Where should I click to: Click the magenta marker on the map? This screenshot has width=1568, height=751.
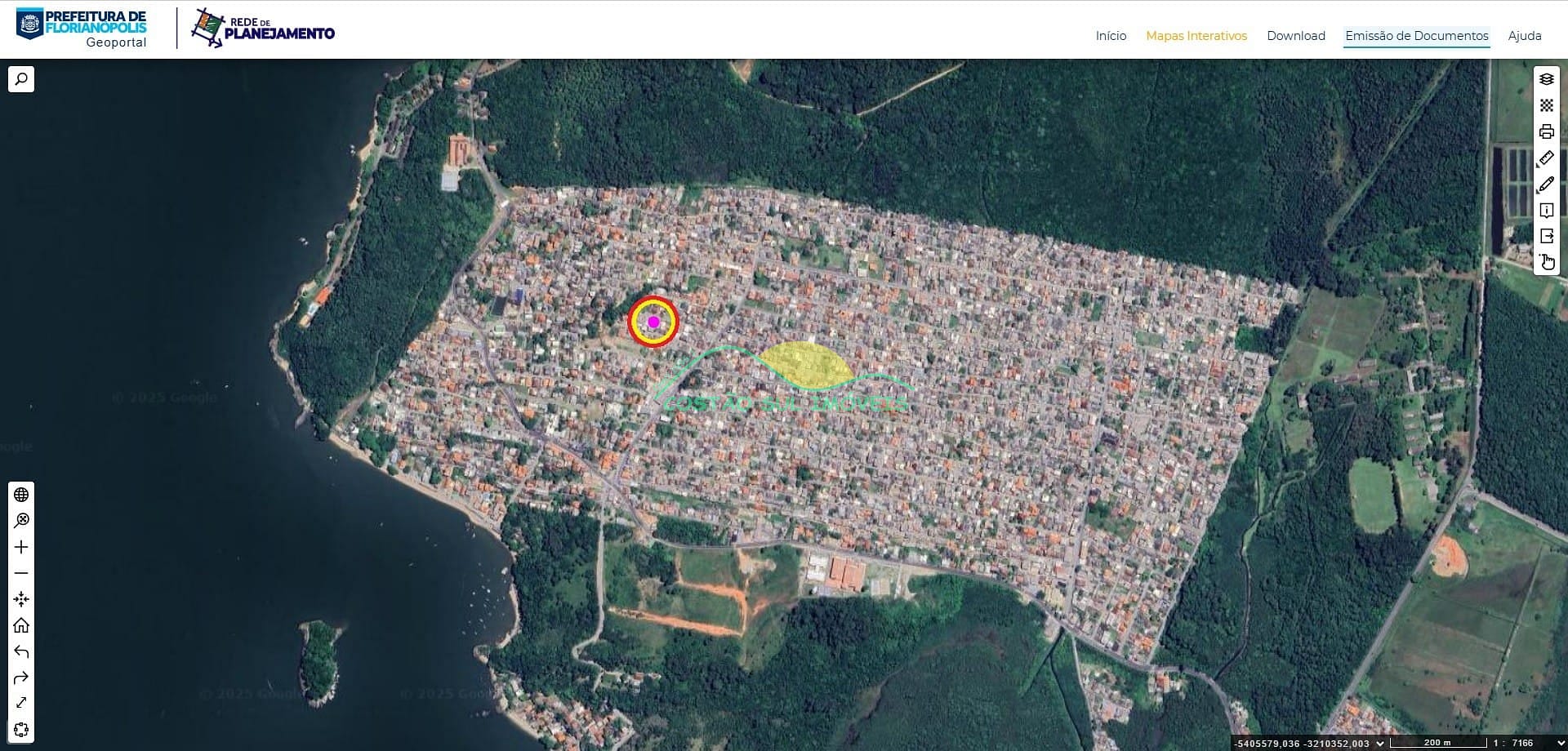(653, 322)
